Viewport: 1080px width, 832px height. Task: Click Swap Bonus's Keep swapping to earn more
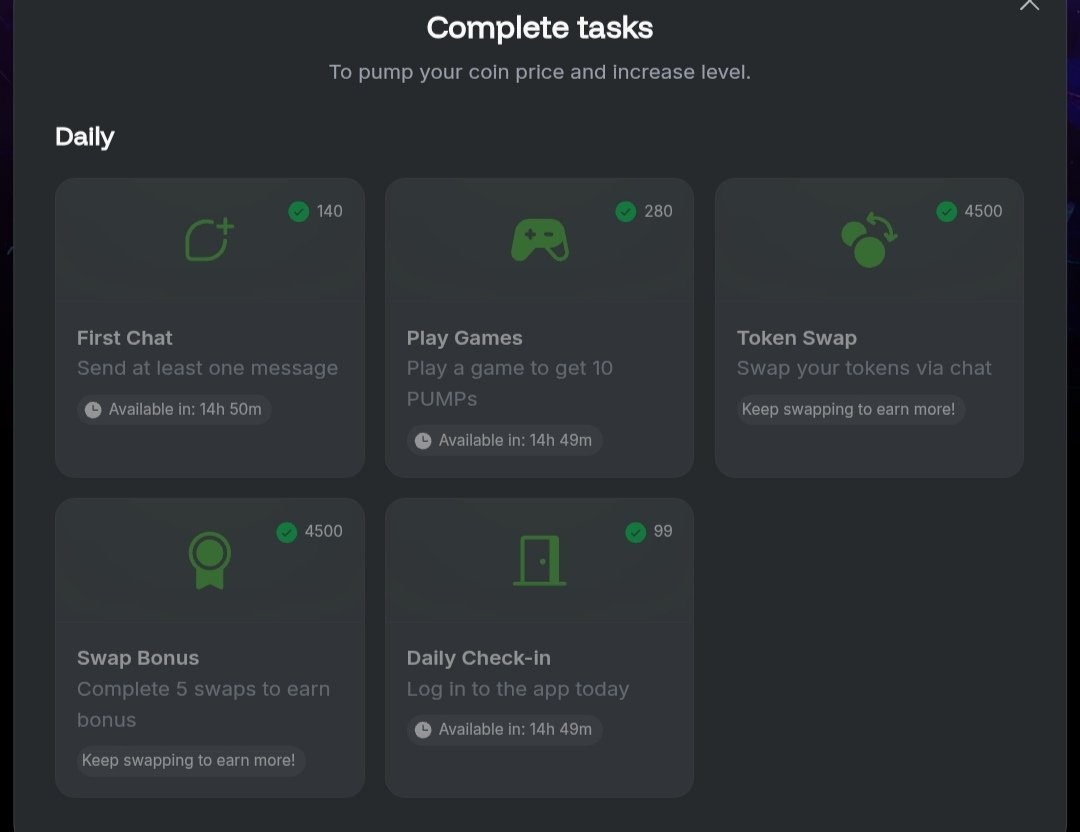click(x=190, y=760)
